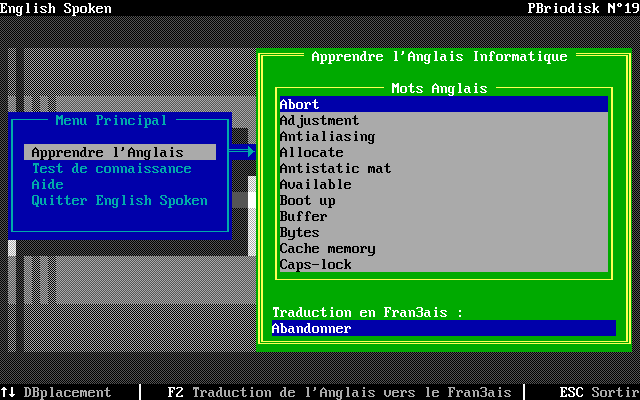Click the PBriodisk N°19 label
This screenshot has width=640, height=400.
tap(584, 8)
